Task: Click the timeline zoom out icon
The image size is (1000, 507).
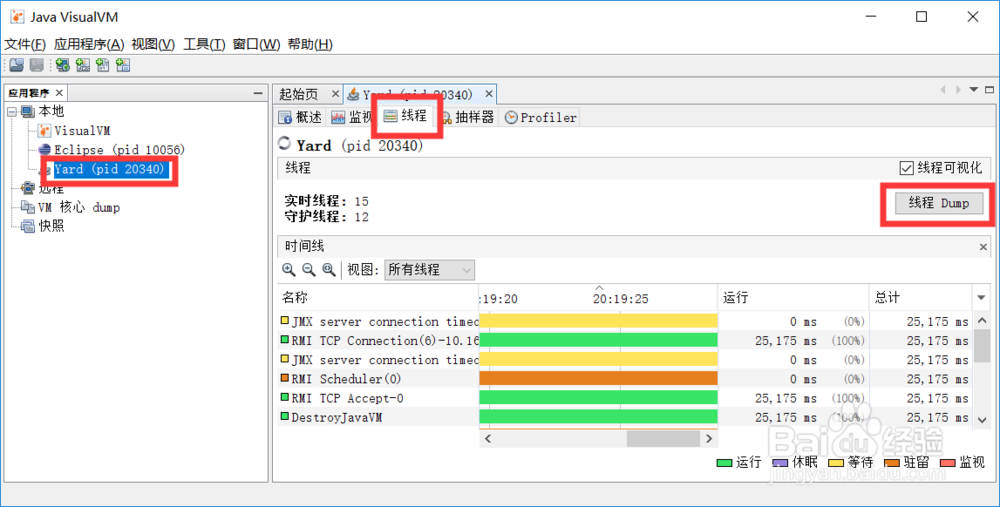Action: click(x=309, y=270)
